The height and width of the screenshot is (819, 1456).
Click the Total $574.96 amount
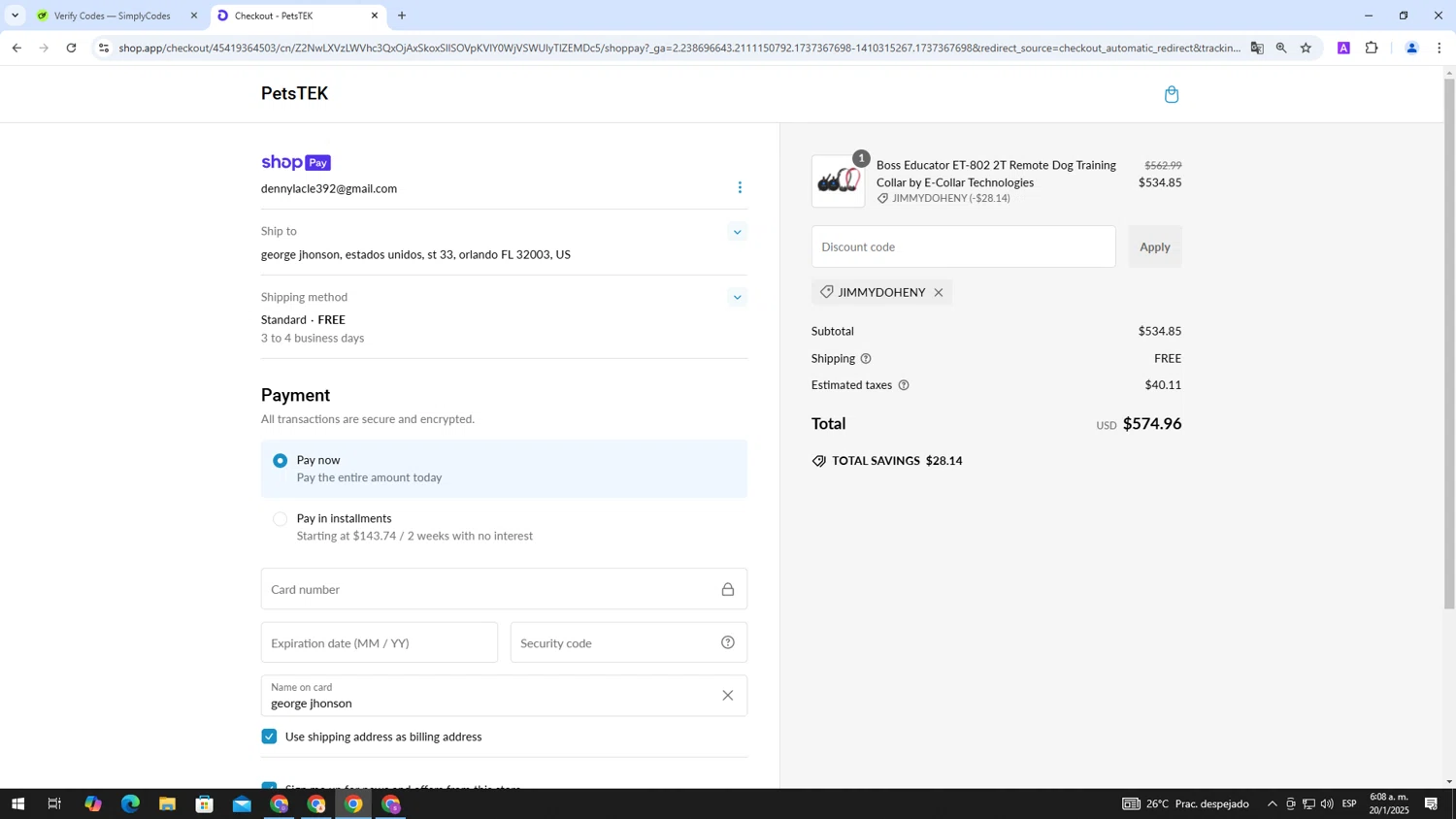point(1152,423)
